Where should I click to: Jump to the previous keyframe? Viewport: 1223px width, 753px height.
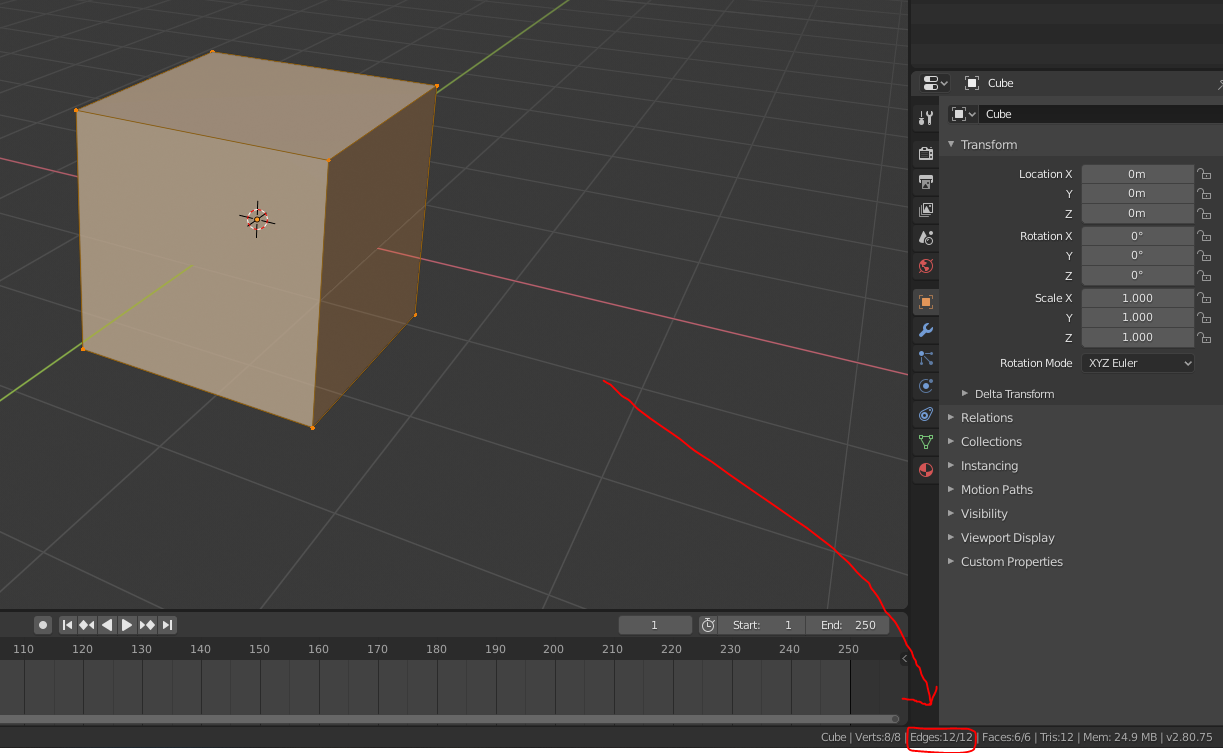click(87, 625)
